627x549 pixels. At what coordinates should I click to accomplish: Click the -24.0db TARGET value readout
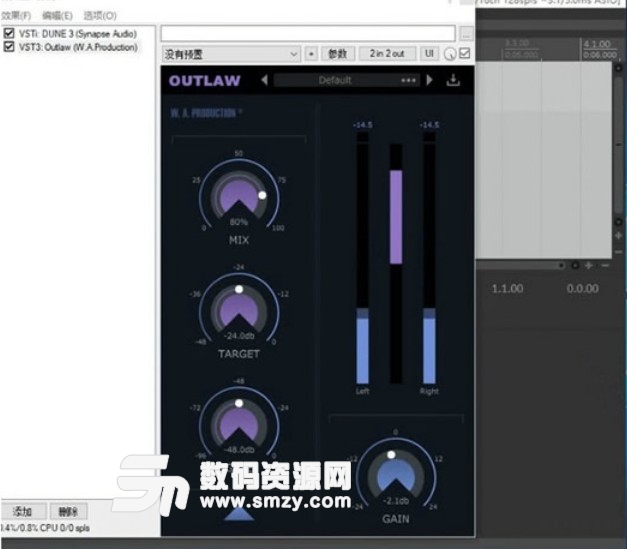point(239,336)
